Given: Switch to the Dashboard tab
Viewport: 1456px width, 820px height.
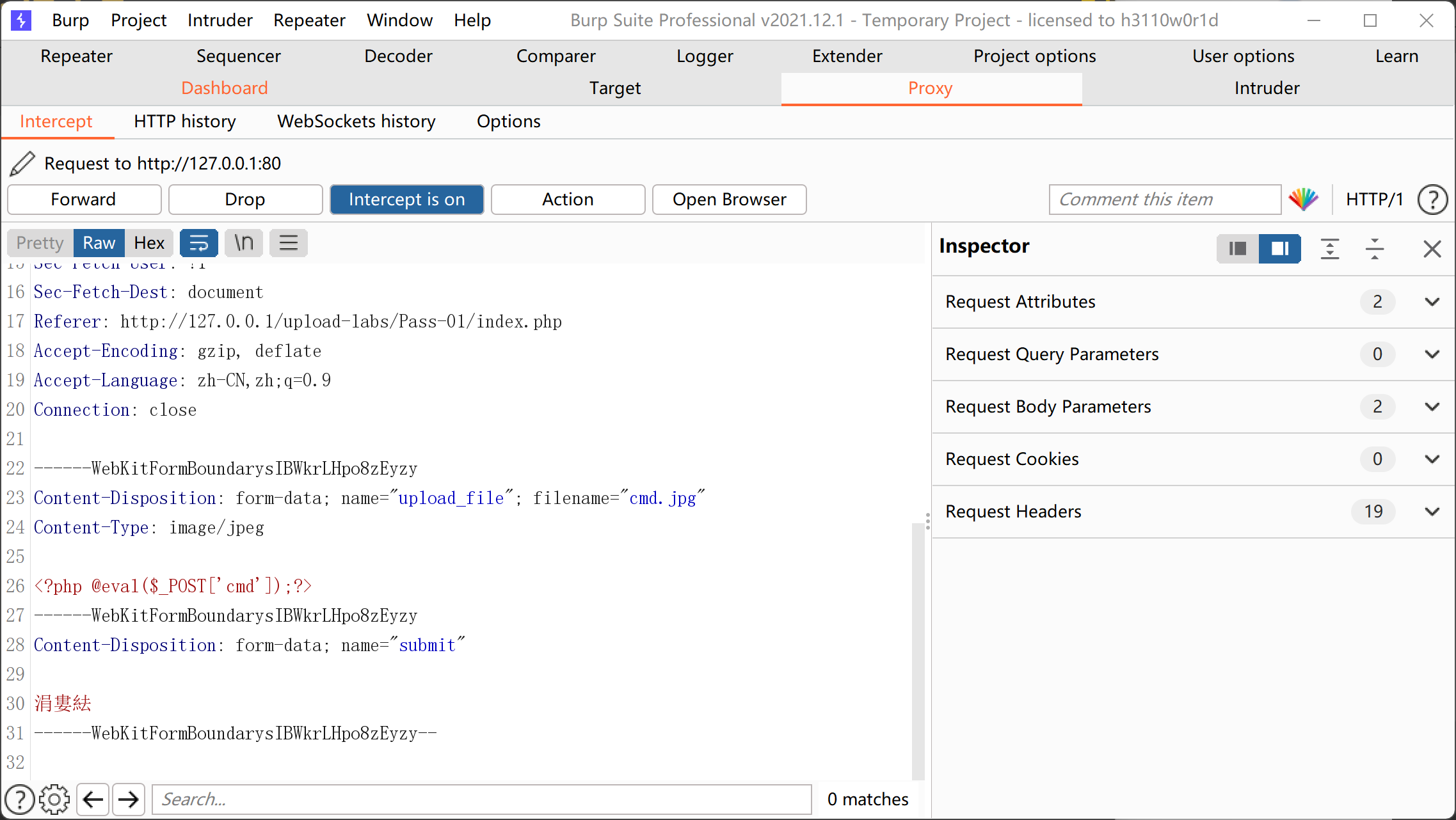Looking at the screenshot, I should 225,88.
